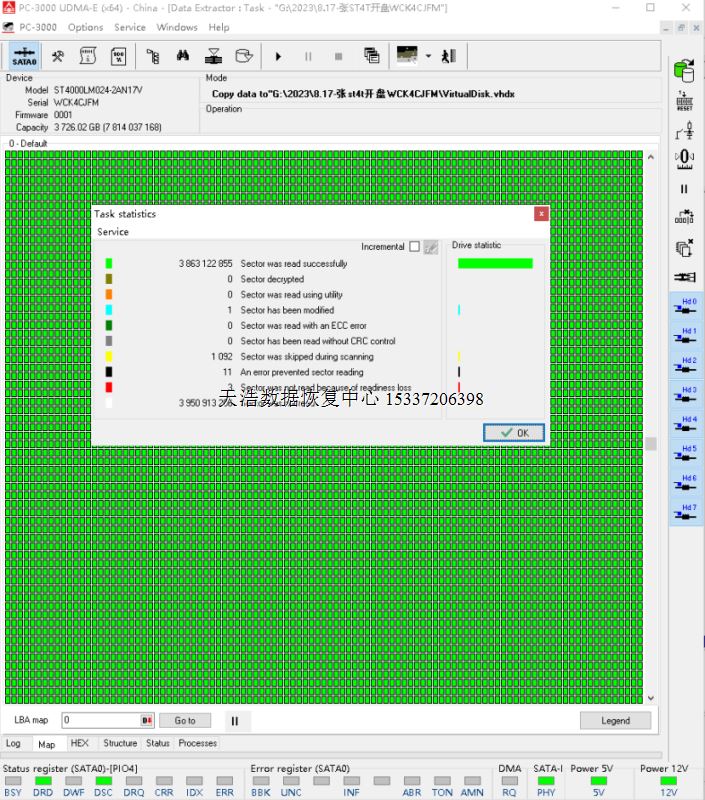Click the Go to button
The height and width of the screenshot is (800, 705).
(185, 720)
